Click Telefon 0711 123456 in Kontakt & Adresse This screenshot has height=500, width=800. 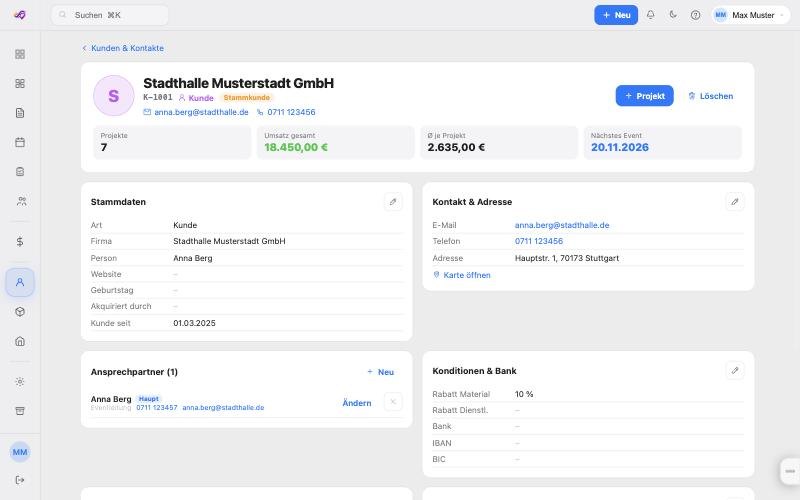coord(539,241)
